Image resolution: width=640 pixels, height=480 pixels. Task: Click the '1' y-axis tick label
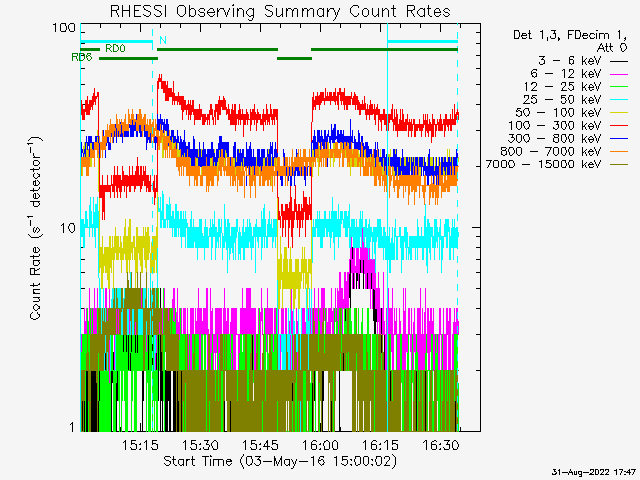pos(72,427)
